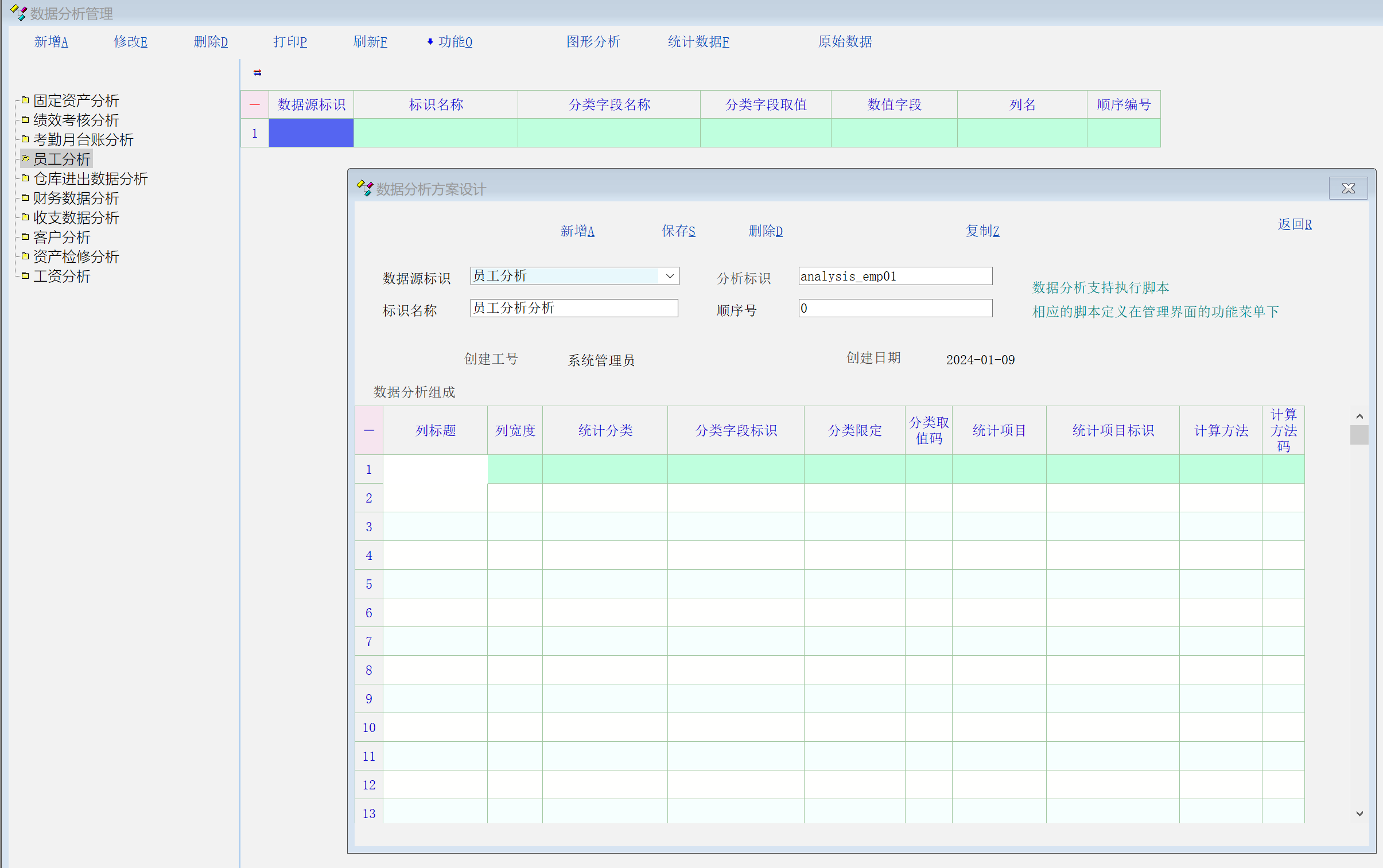Click 保存S in the design dialog
This screenshot has height=868, width=1383.
(x=678, y=231)
